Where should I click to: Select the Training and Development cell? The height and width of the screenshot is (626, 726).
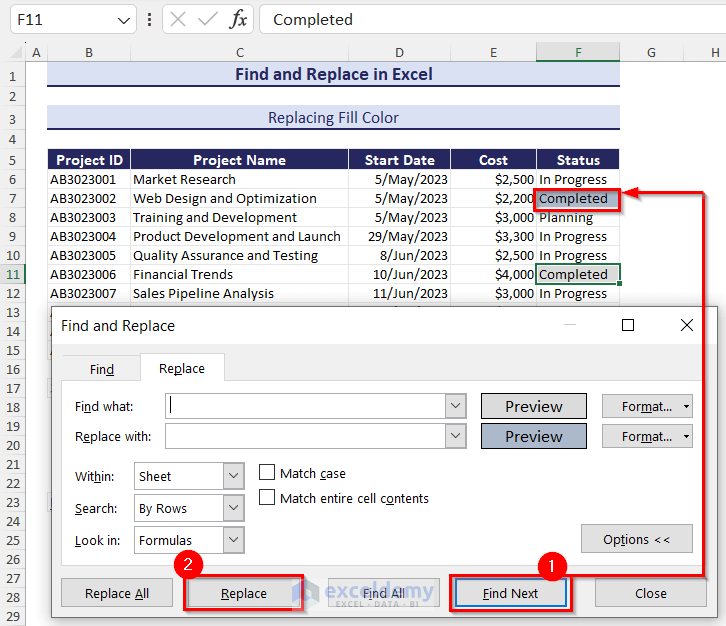click(x=239, y=217)
